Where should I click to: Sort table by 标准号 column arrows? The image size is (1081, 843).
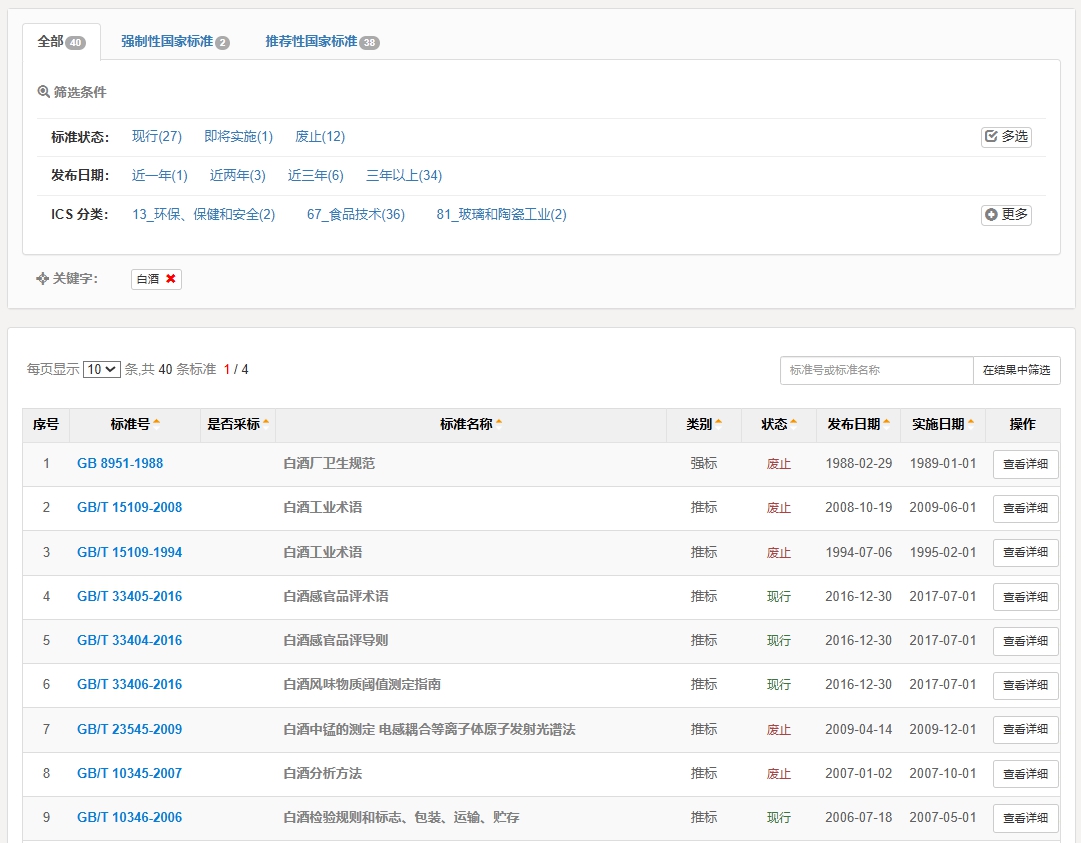click(x=156, y=424)
